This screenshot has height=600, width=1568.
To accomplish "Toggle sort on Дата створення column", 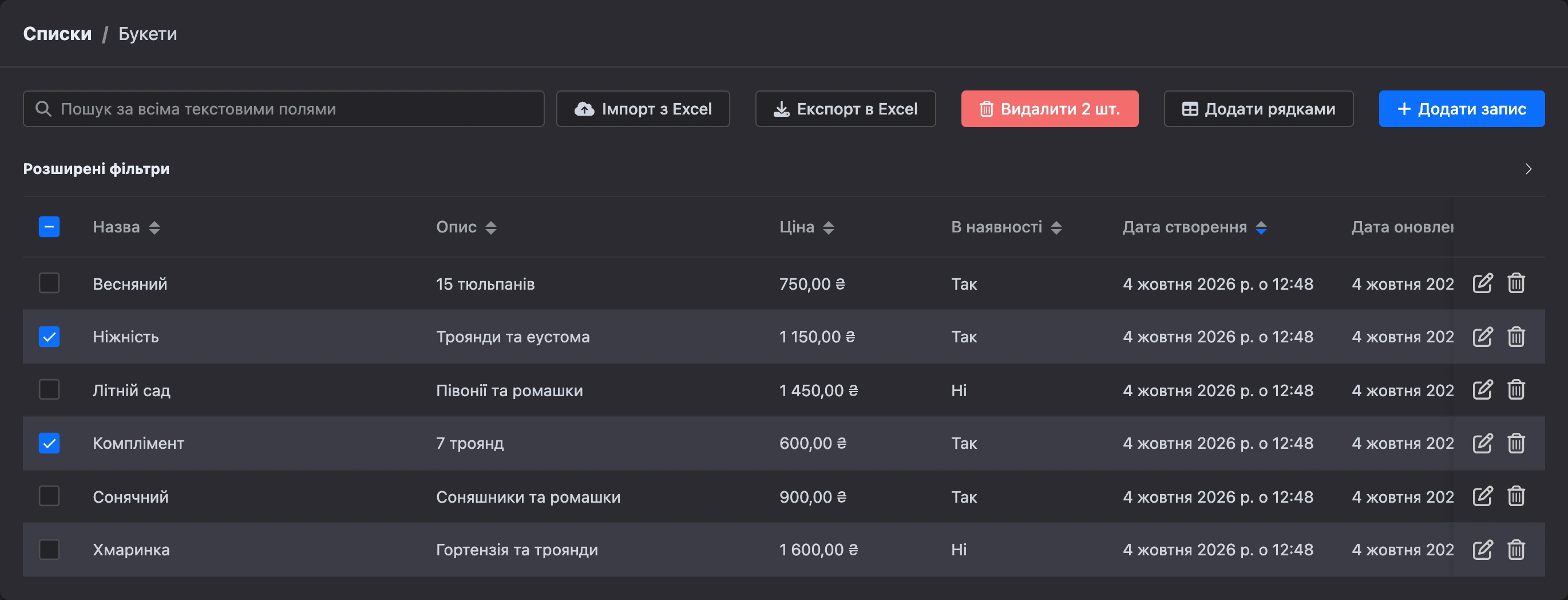I will pyautogui.click(x=1261, y=227).
